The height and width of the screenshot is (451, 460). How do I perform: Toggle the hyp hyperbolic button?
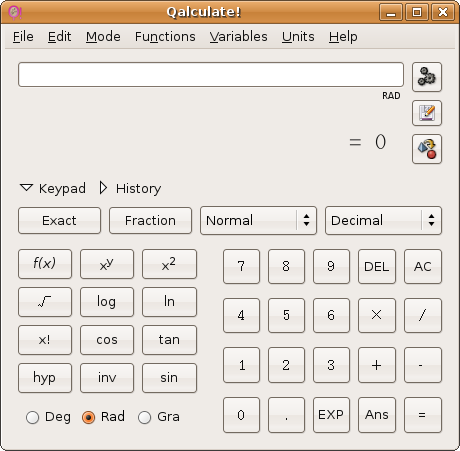(x=45, y=378)
